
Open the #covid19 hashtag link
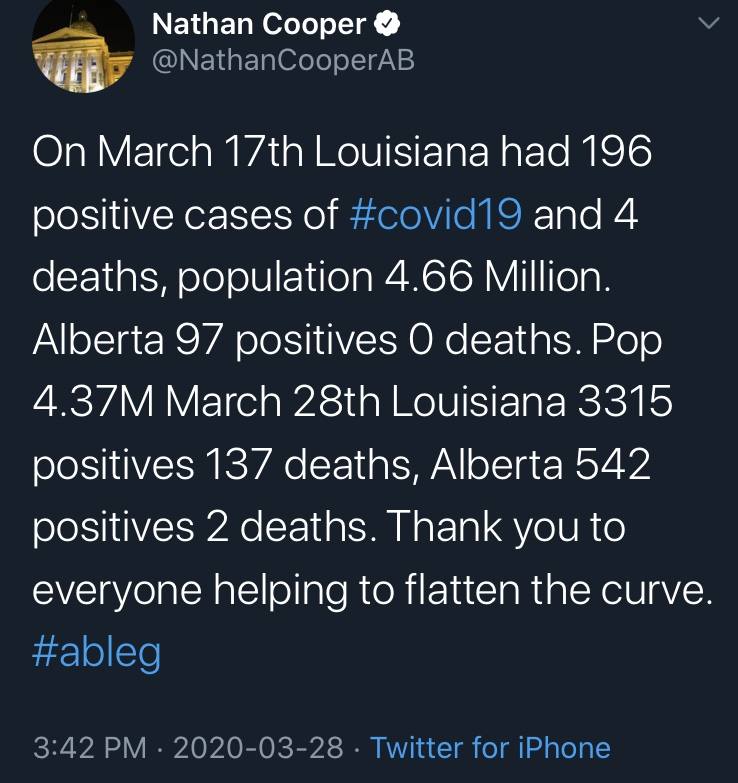click(x=436, y=215)
